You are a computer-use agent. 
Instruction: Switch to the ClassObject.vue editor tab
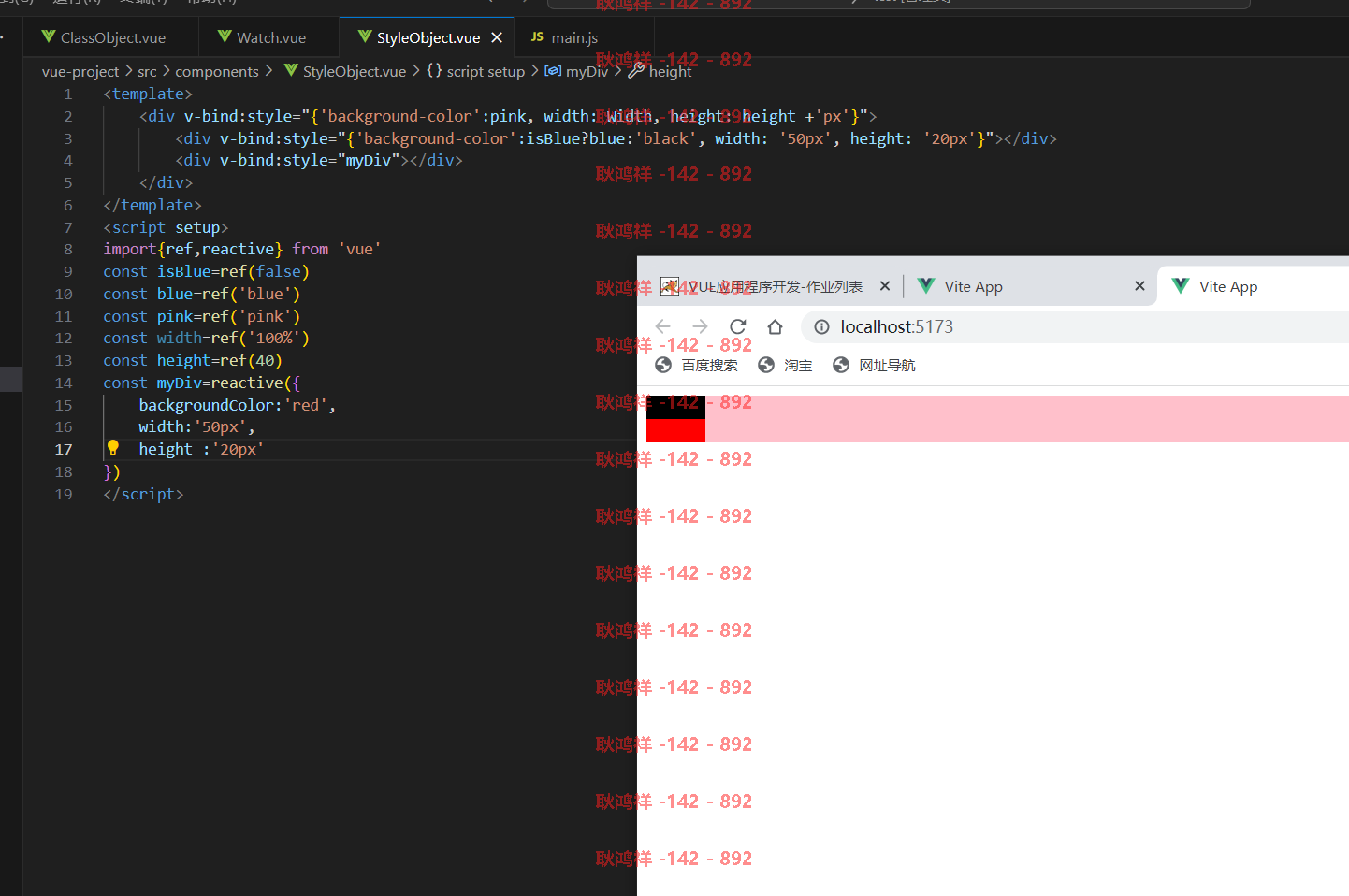(x=111, y=37)
